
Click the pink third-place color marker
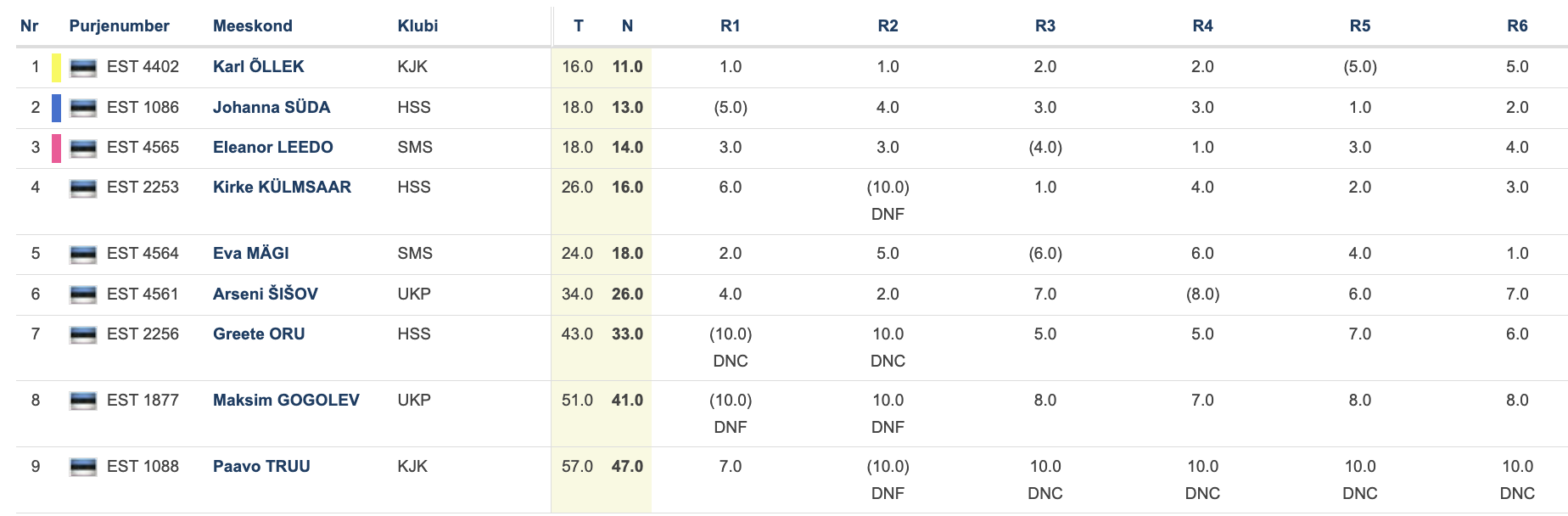click(56, 149)
